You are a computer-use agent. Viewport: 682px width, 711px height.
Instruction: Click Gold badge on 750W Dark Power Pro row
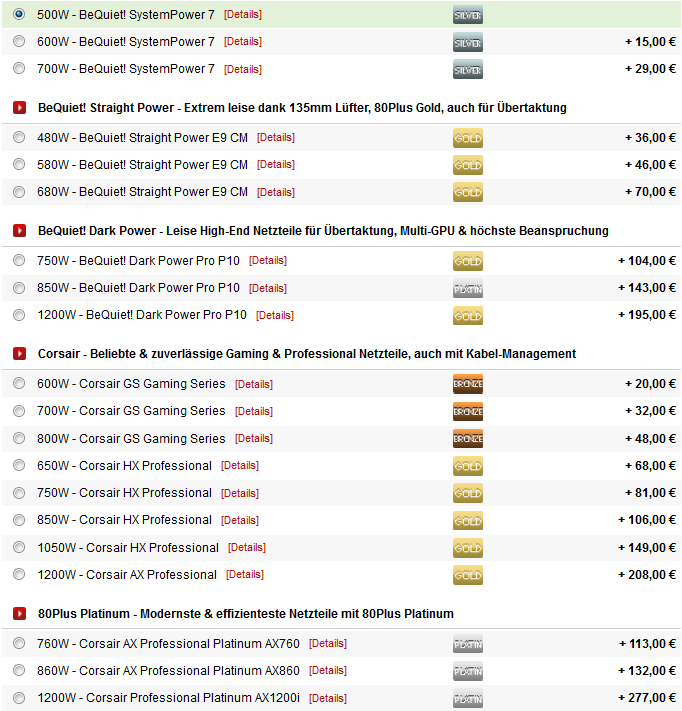(468, 261)
